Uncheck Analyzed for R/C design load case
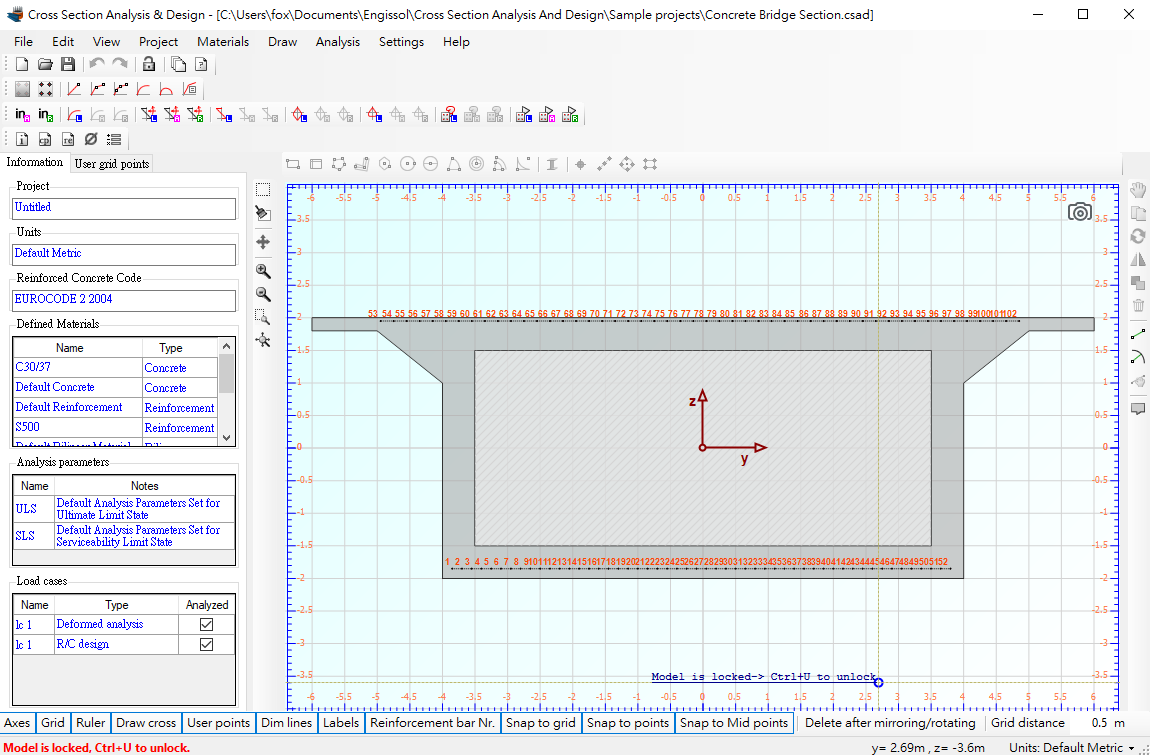The height and width of the screenshot is (755, 1150). point(206,644)
